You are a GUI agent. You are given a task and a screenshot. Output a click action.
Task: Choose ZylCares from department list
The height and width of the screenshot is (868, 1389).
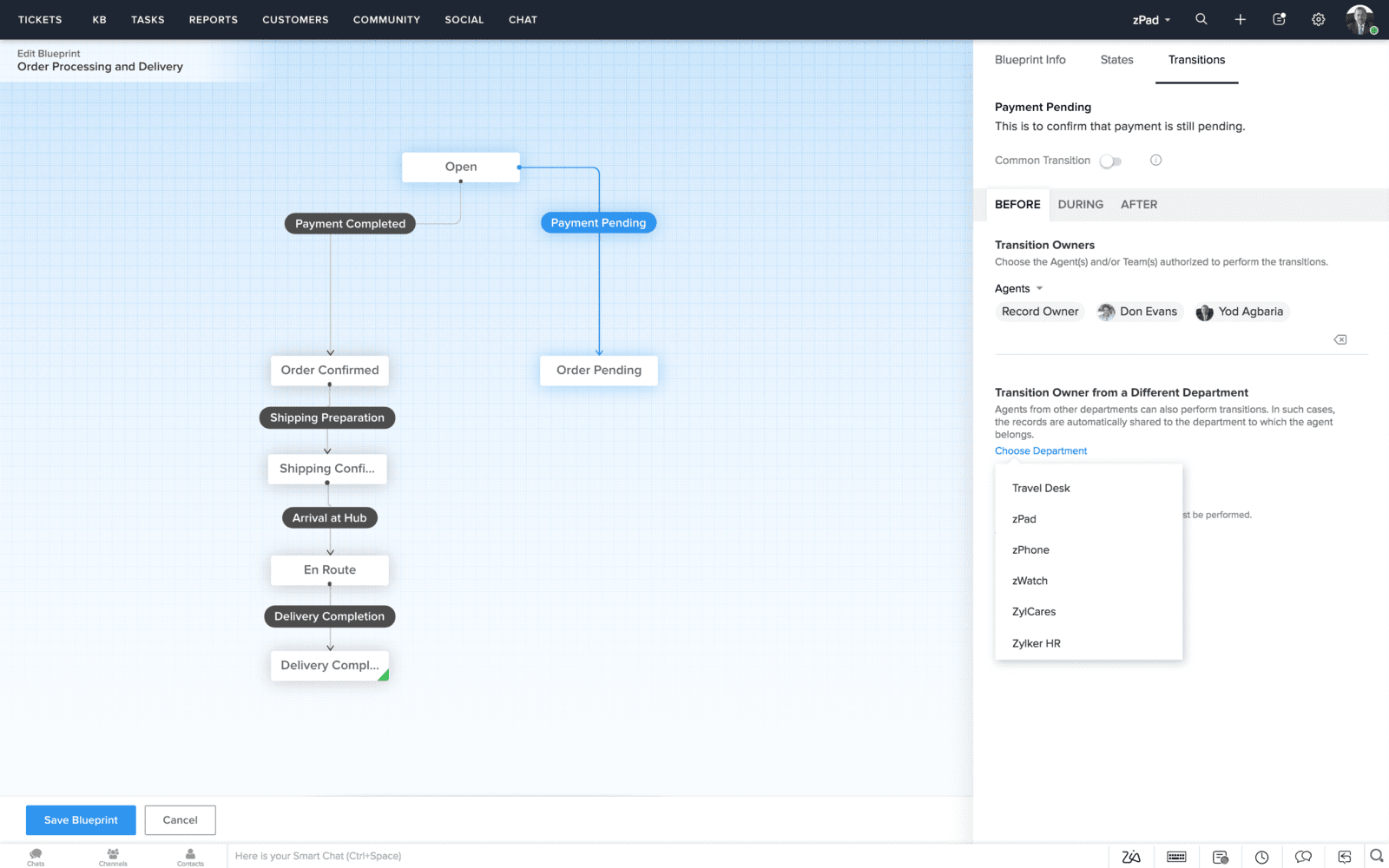coord(1089,612)
